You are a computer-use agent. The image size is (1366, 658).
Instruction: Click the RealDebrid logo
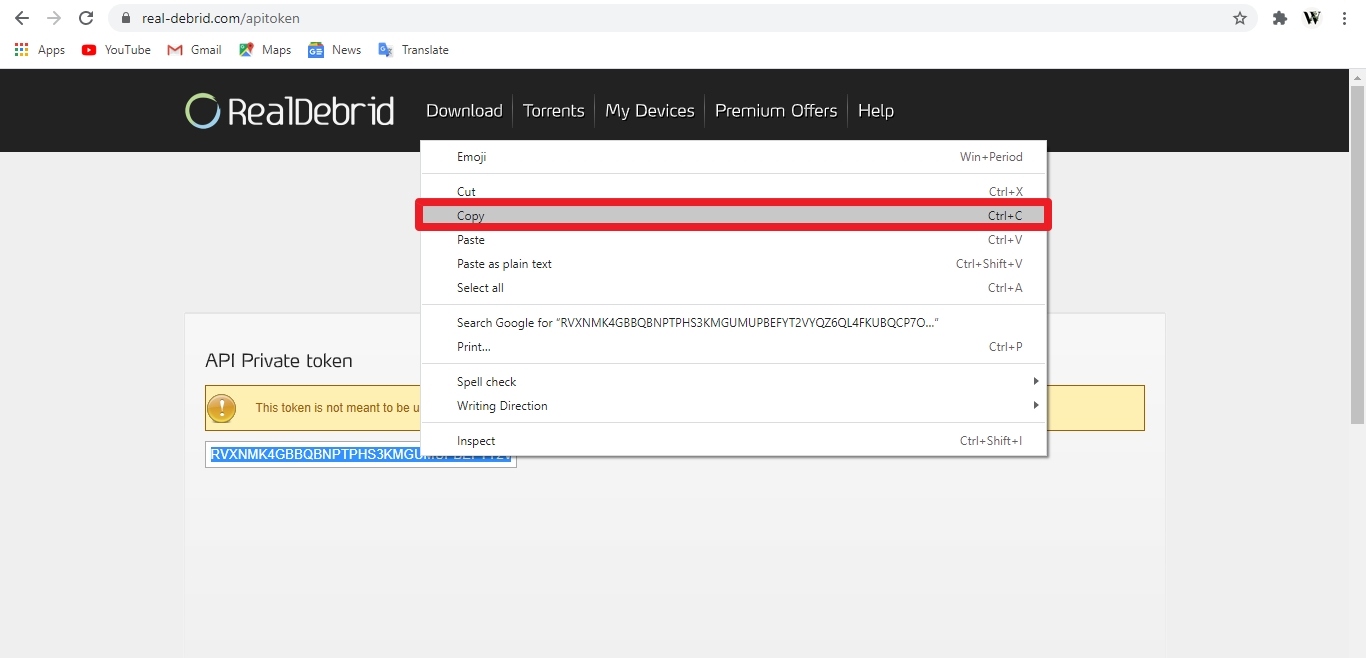coord(290,111)
